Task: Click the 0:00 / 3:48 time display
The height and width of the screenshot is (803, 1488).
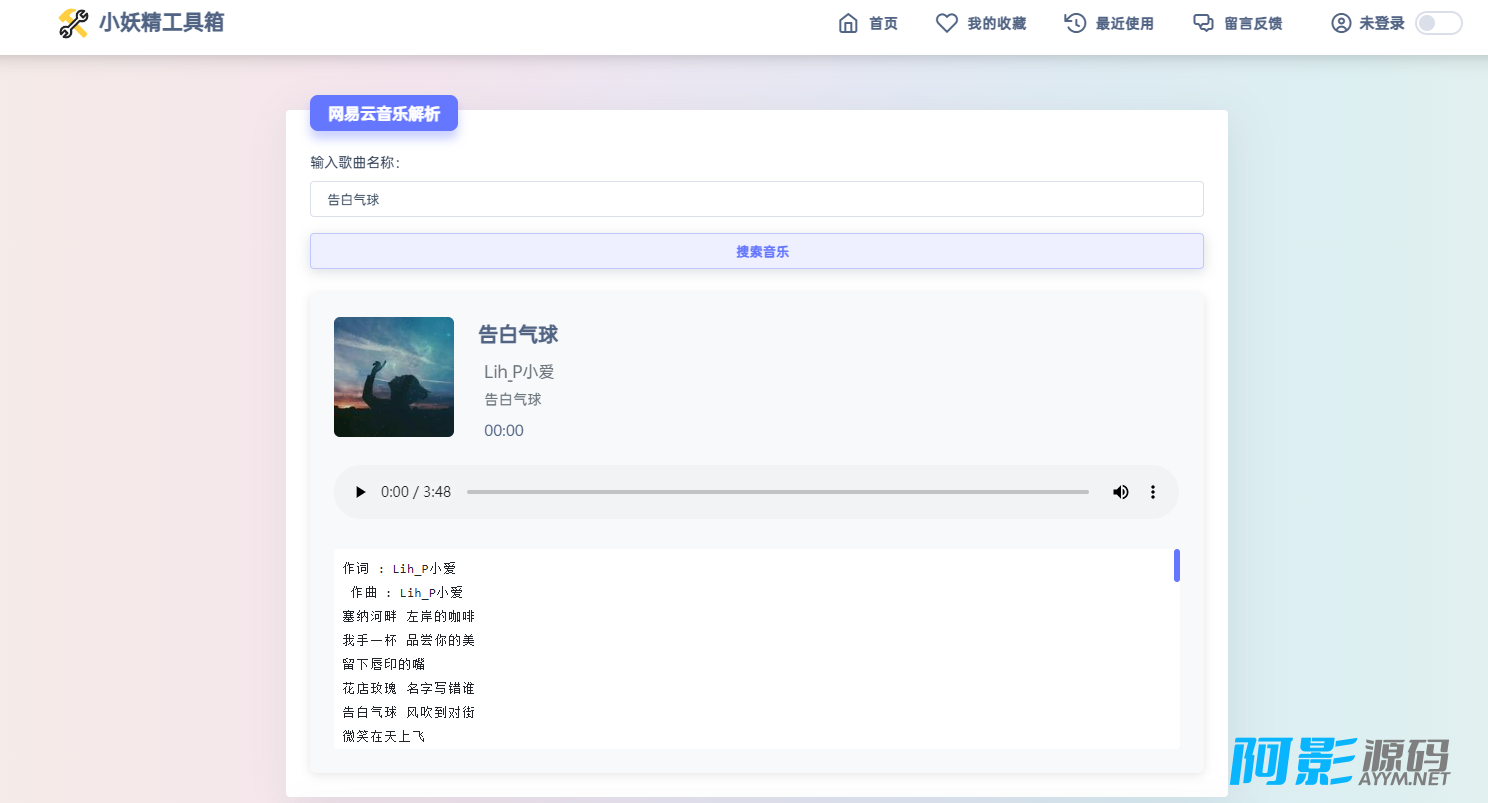Action: (416, 492)
